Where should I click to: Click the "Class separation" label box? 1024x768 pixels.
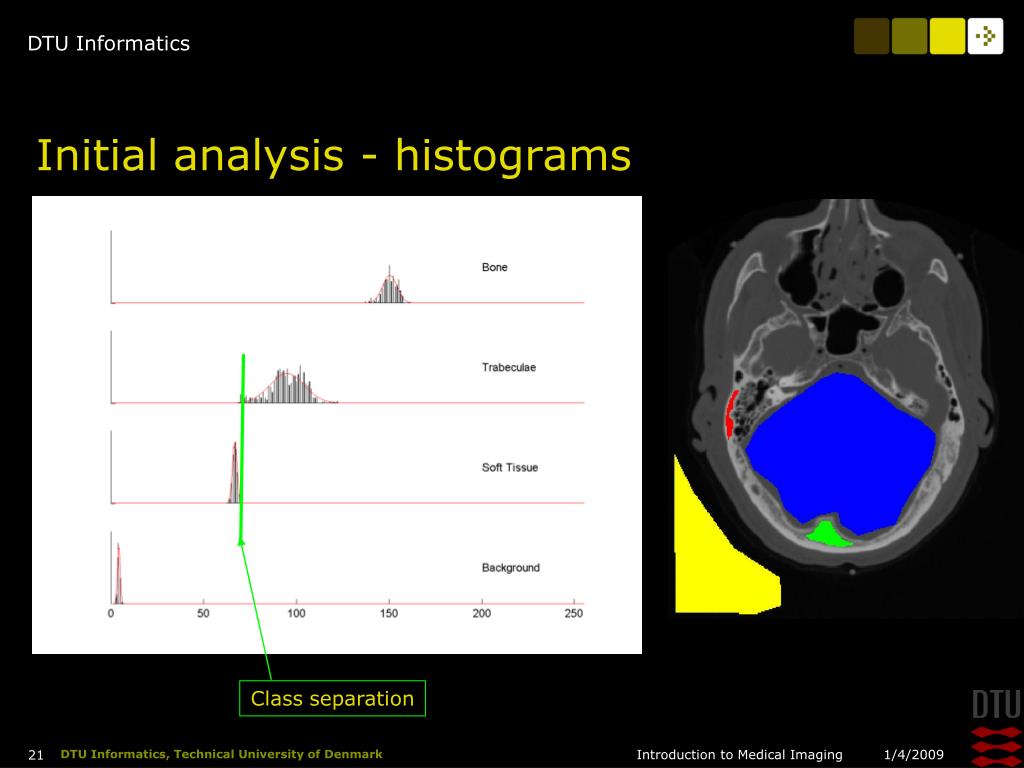[332, 698]
